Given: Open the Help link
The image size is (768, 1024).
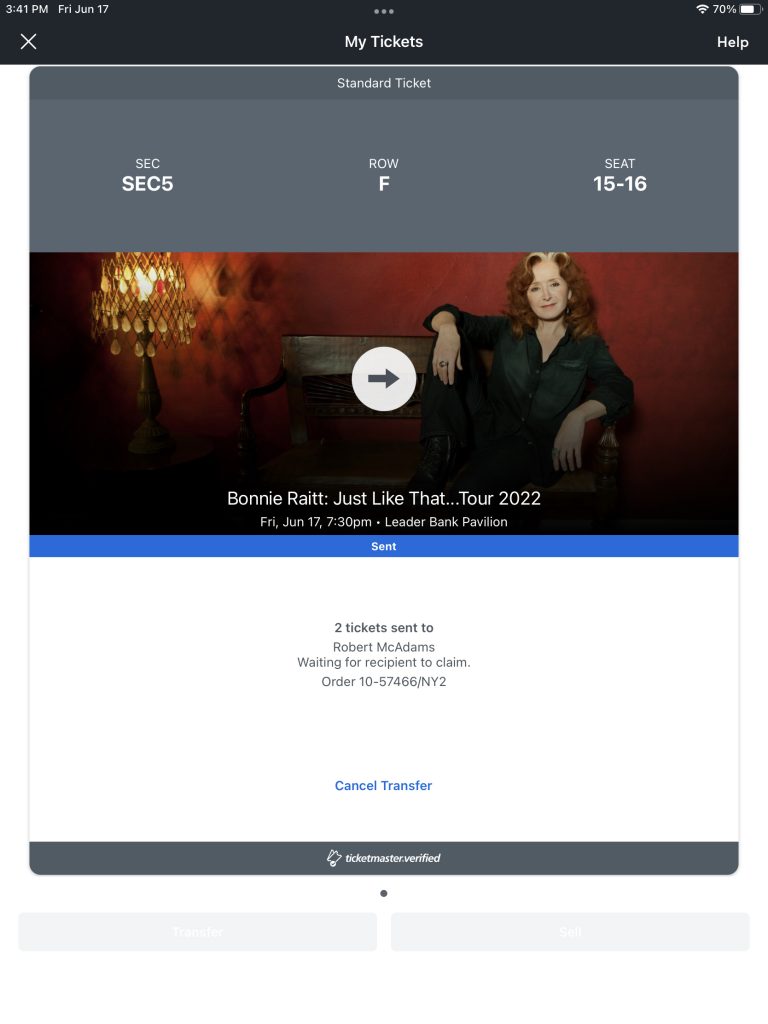Looking at the screenshot, I should (x=732, y=42).
